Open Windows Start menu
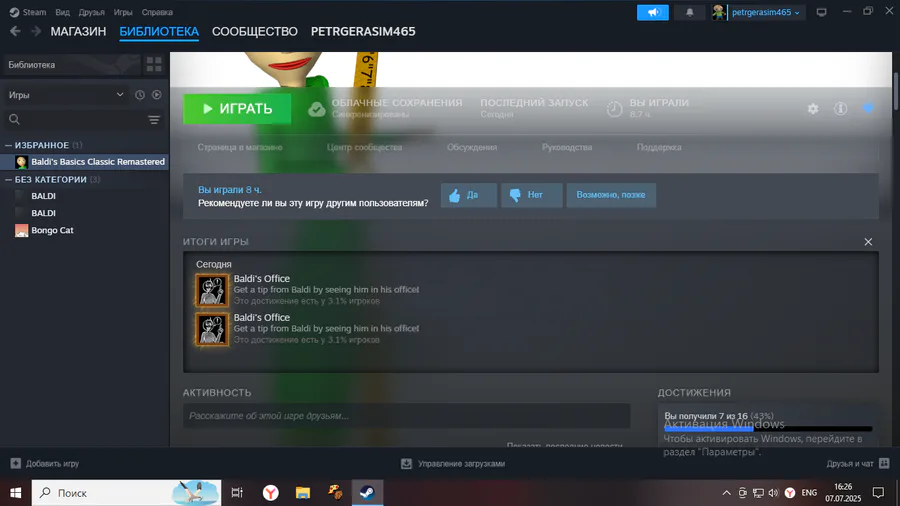 pyautogui.click(x=15, y=493)
